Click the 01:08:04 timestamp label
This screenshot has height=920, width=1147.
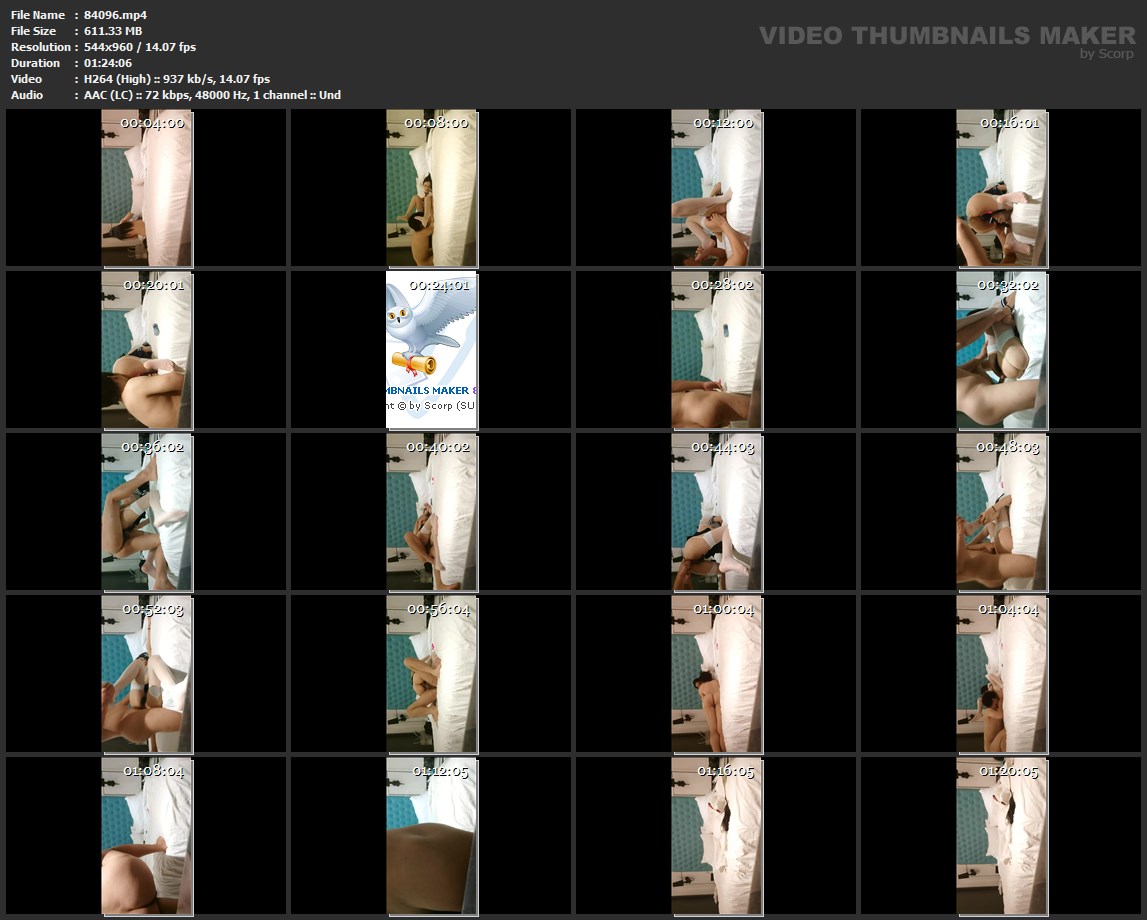[153, 771]
